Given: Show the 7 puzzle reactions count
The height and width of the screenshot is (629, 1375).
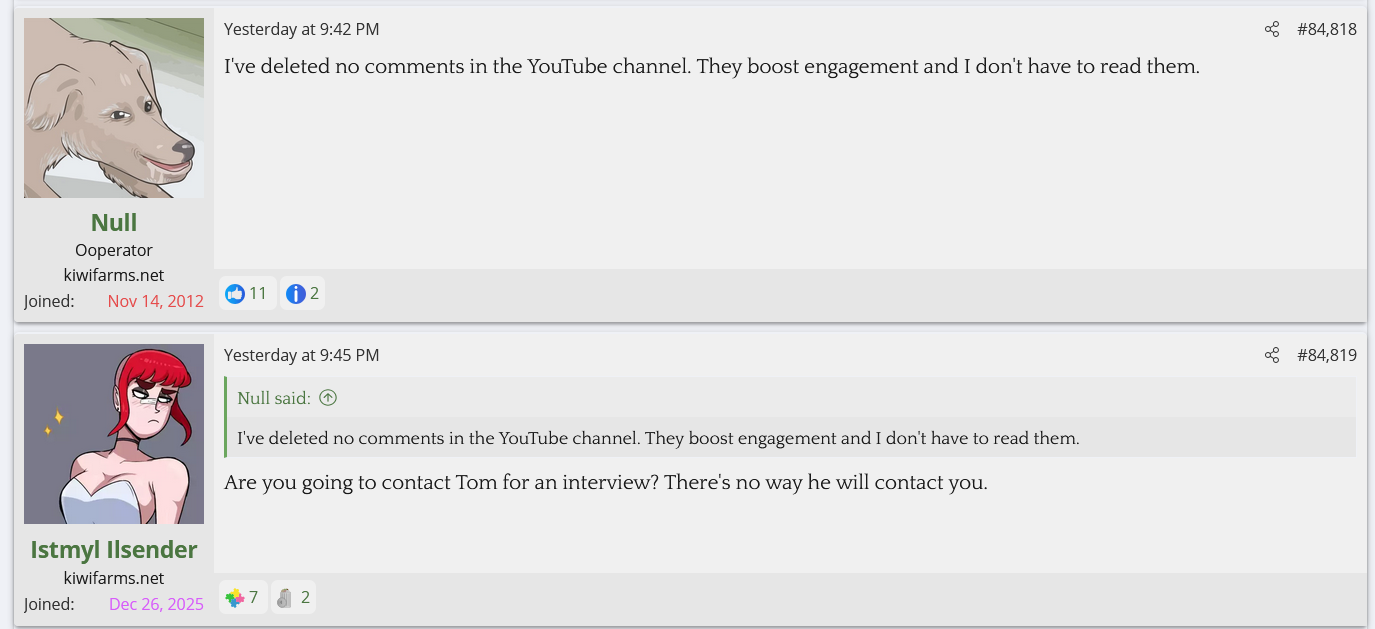Looking at the screenshot, I should click(x=254, y=598).
